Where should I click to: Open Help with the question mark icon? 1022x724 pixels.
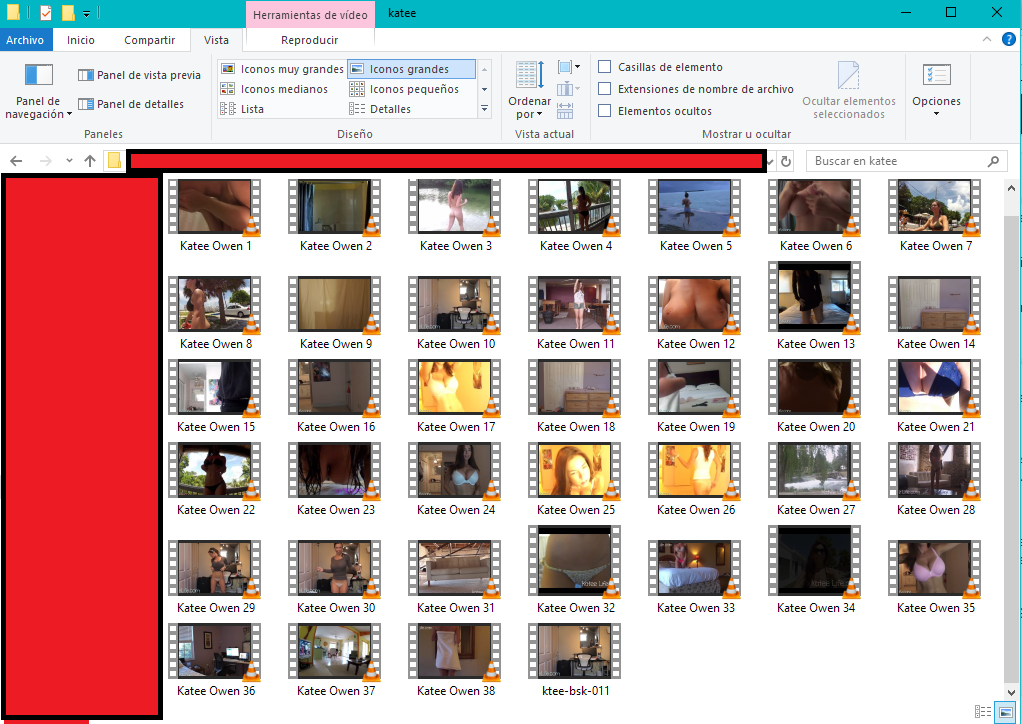tap(1008, 40)
